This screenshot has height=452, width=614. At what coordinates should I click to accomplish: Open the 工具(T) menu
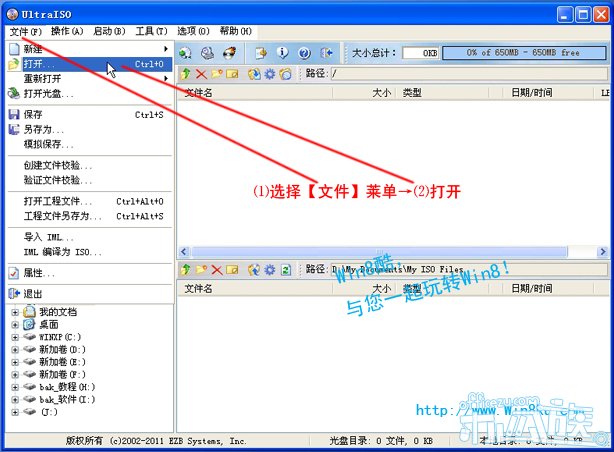[151, 31]
